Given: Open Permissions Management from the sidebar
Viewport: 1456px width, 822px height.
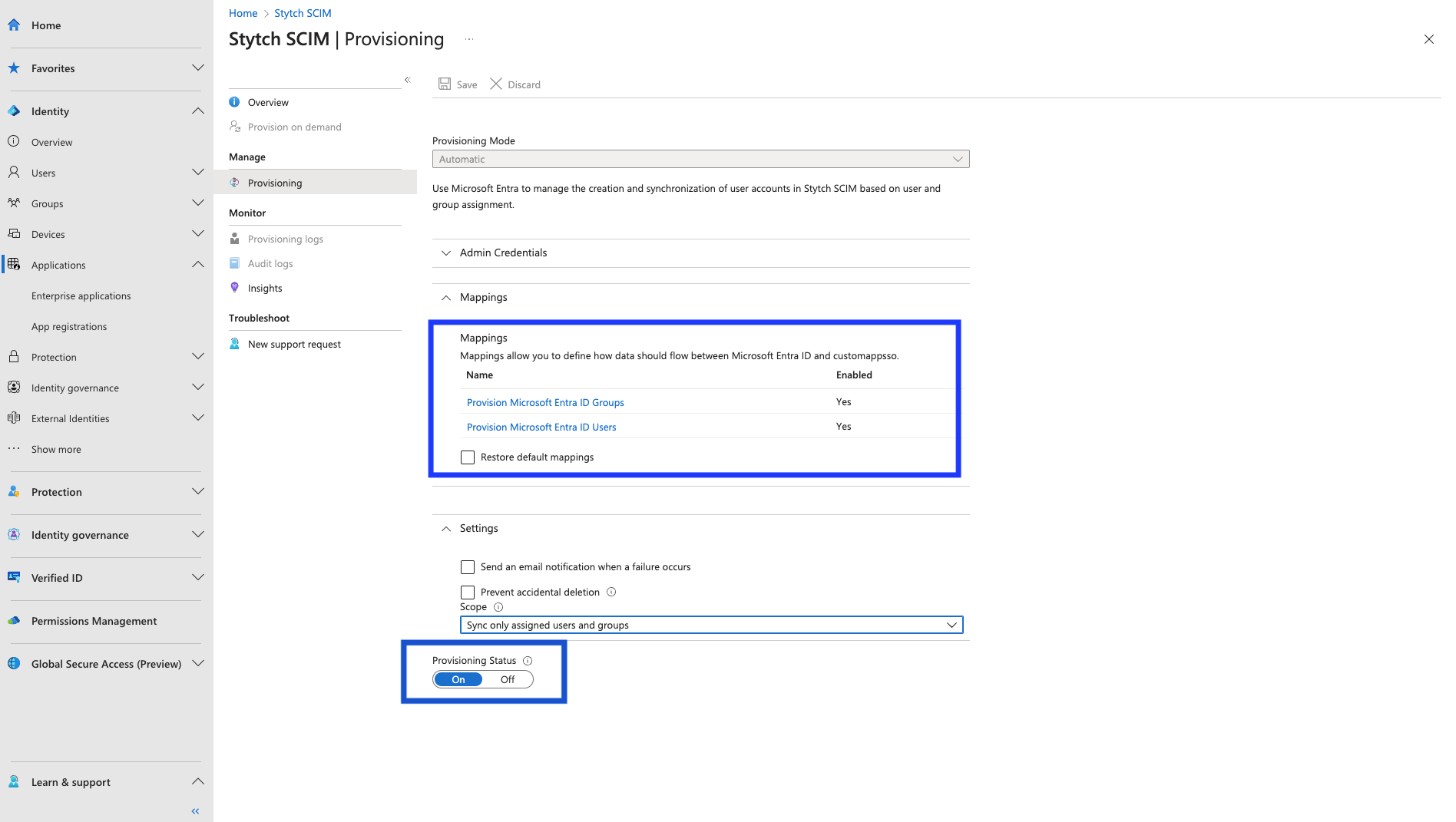Looking at the screenshot, I should pos(94,621).
